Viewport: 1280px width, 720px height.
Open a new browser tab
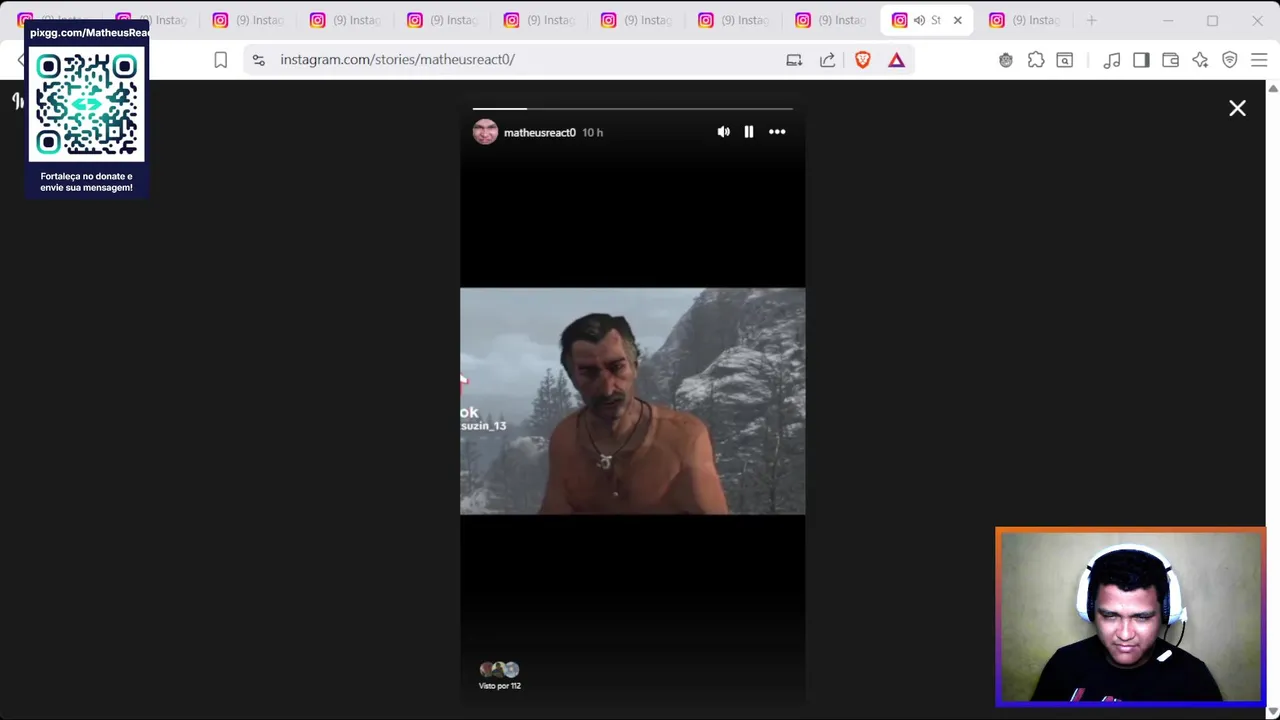click(1091, 20)
